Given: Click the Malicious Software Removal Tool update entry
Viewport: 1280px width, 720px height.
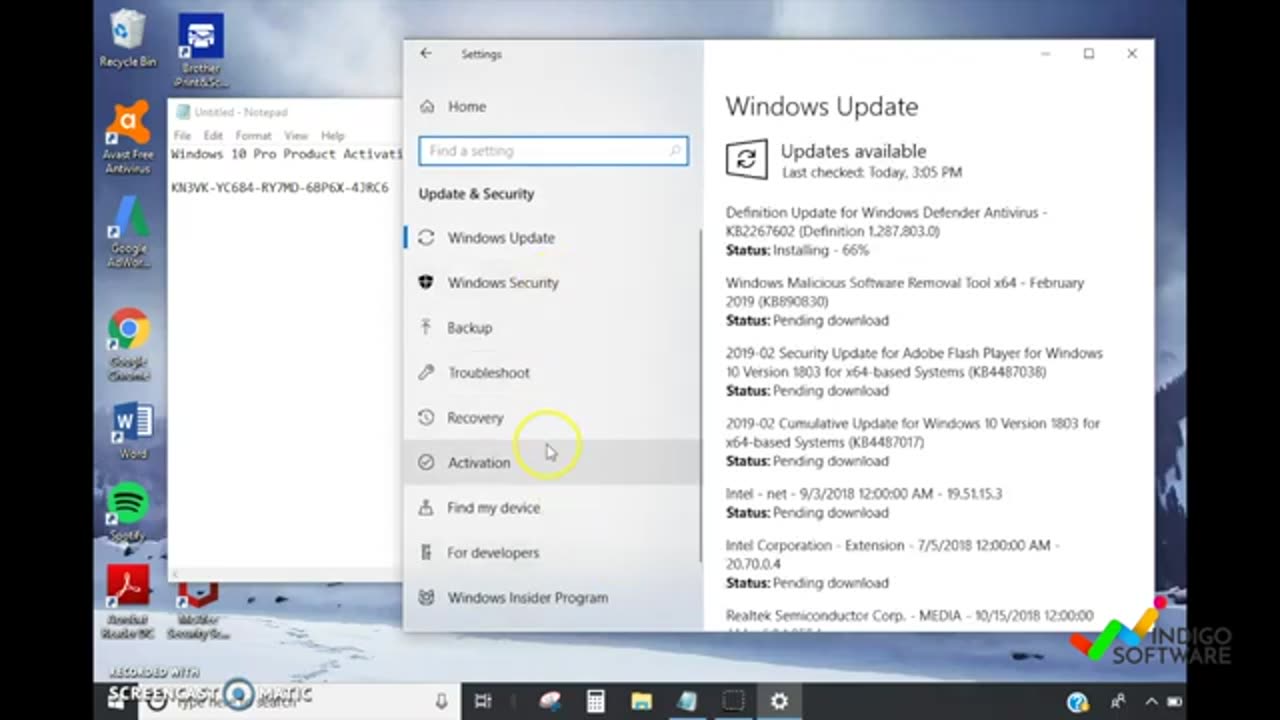Looking at the screenshot, I should click(905, 301).
